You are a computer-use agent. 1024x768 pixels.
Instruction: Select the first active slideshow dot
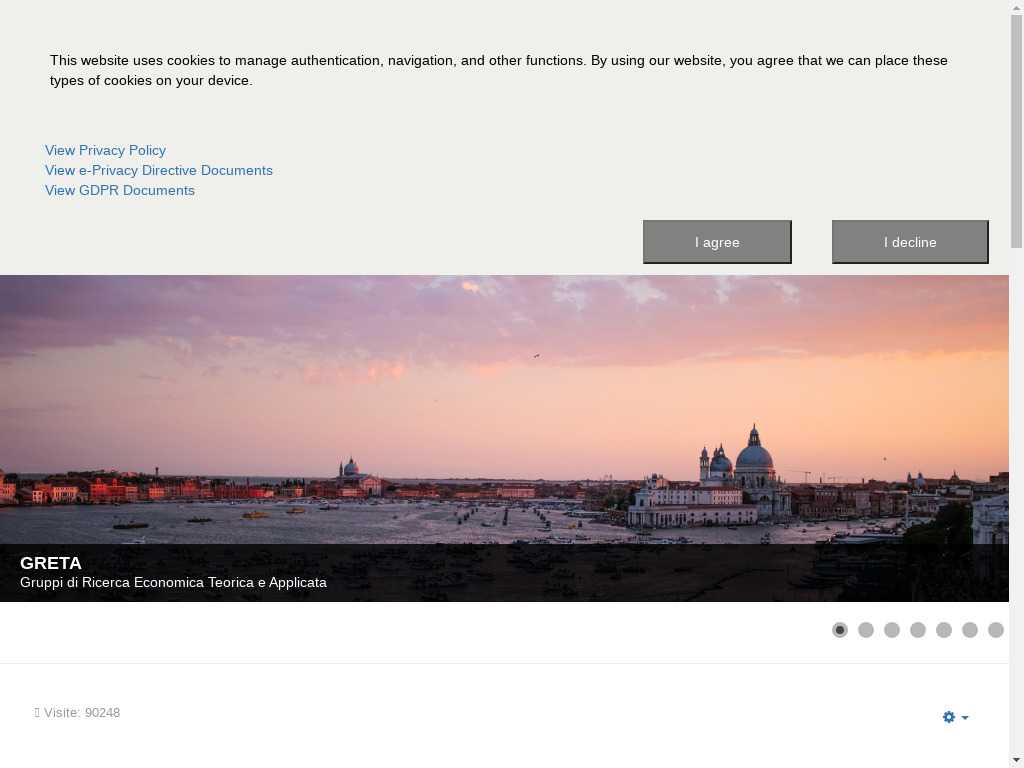point(840,630)
